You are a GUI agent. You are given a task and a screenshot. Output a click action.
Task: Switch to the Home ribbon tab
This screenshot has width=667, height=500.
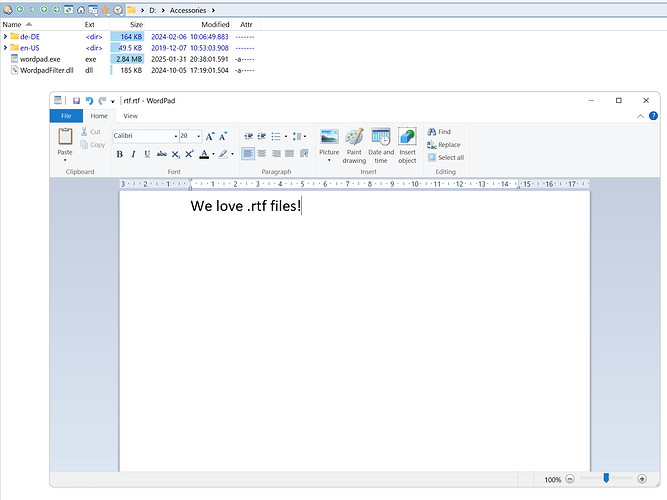point(99,116)
